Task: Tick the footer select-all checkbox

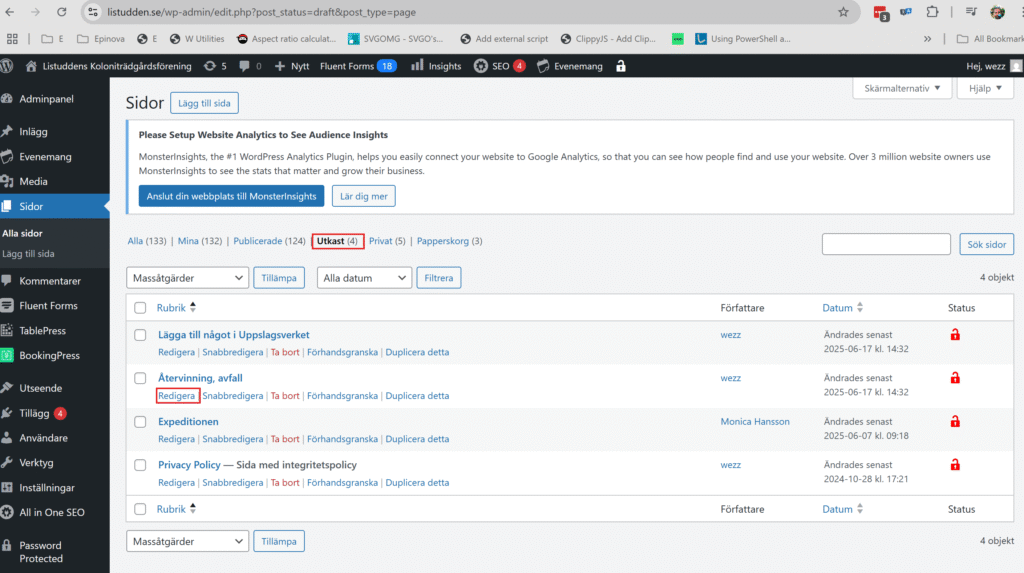Action: (x=140, y=509)
